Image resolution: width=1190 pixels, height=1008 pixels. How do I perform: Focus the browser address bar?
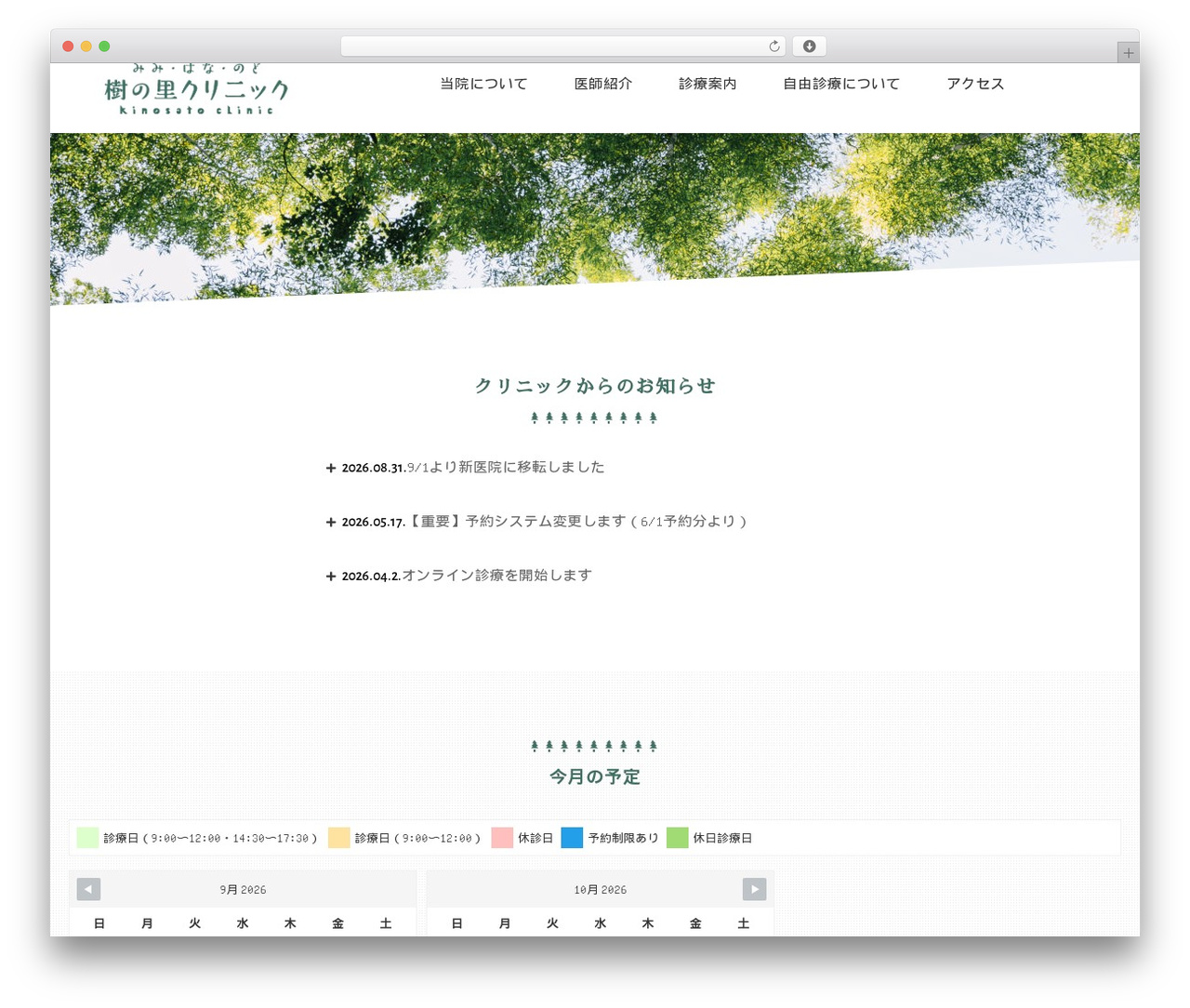tap(562, 46)
